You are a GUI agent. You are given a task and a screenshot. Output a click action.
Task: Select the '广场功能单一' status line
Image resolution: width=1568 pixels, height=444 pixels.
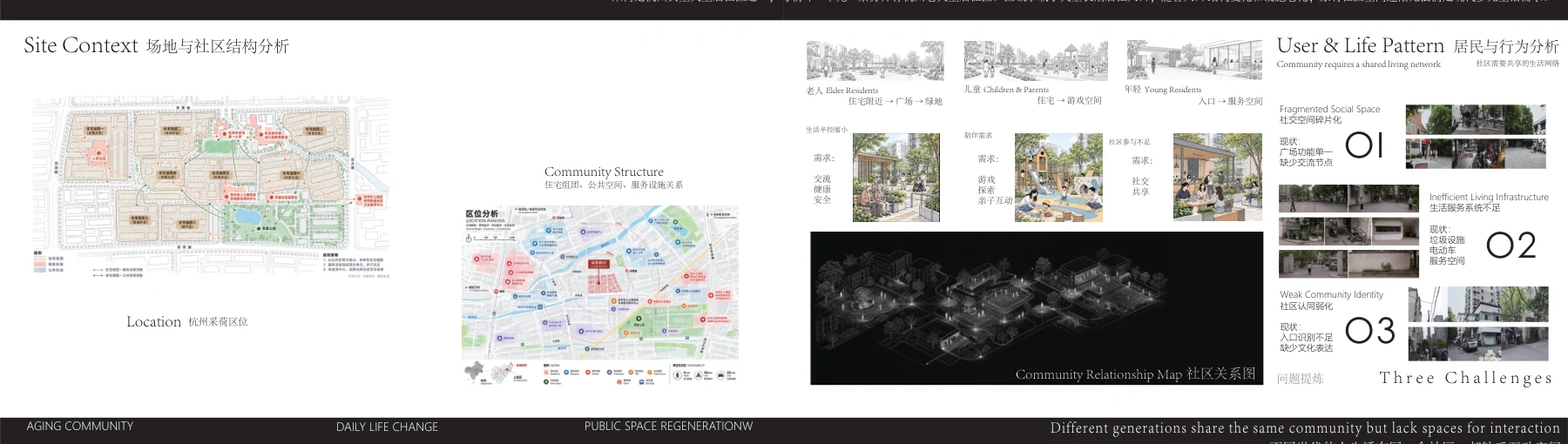pos(1306,152)
